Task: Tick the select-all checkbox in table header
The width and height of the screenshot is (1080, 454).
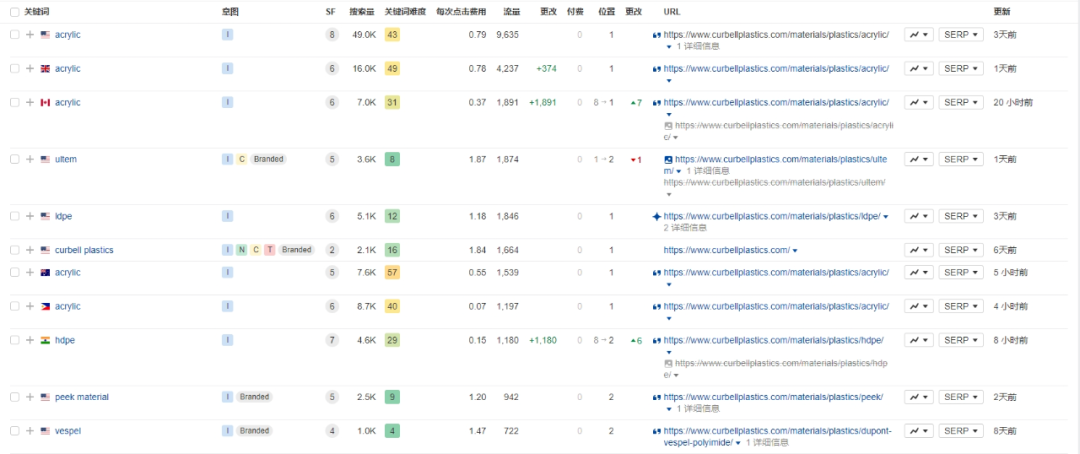Action: coord(14,11)
